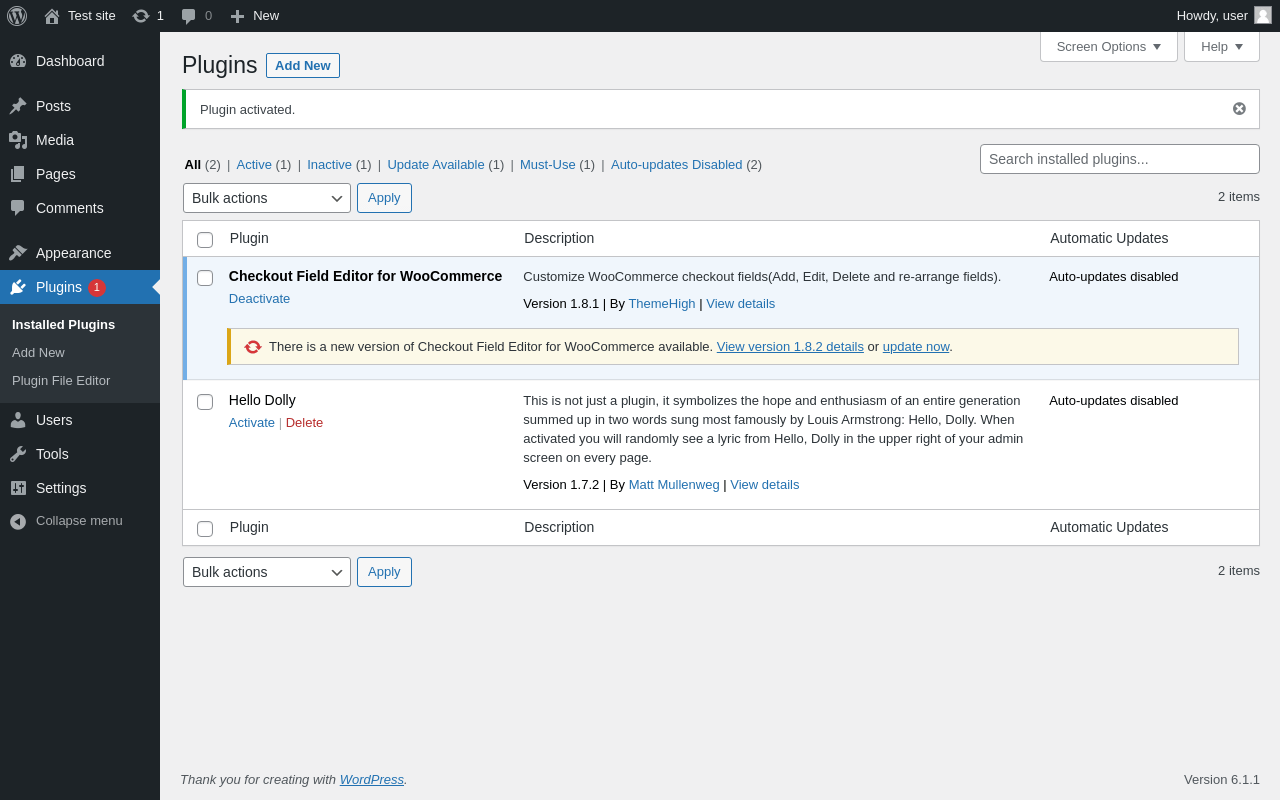Open the Plugin File Editor submenu item
1280x800 pixels.
(61, 381)
